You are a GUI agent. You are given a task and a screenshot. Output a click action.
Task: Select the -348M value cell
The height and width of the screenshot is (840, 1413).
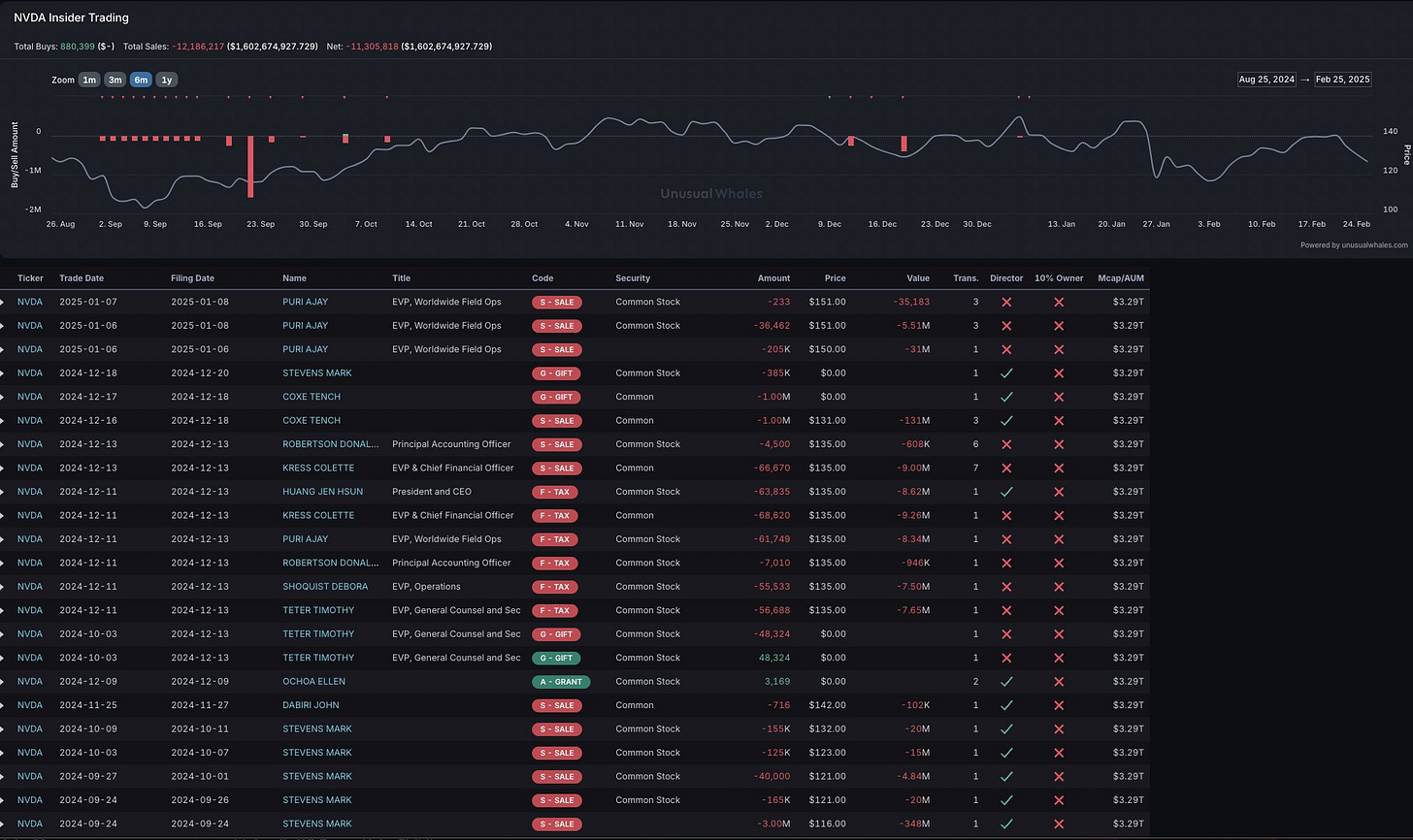913,824
